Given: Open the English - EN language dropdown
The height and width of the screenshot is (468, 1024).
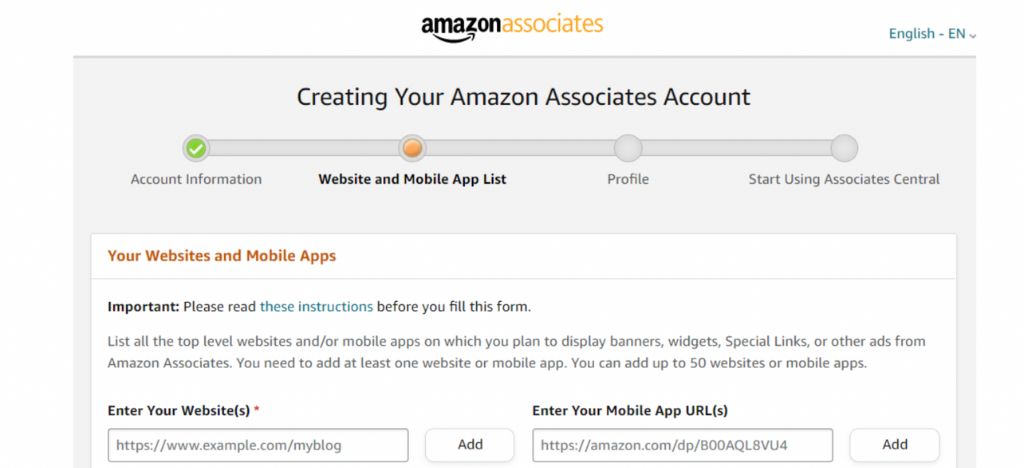Looking at the screenshot, I should point(932,33).
